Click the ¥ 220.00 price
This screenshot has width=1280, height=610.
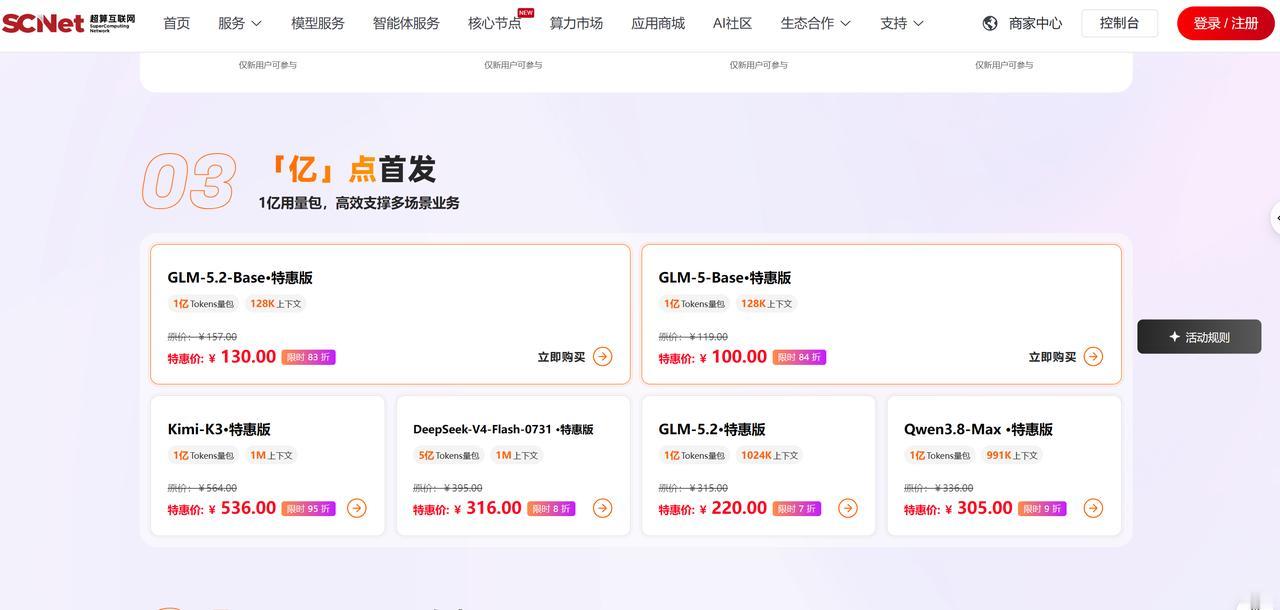pyautogui.click(x=733, y=508)
